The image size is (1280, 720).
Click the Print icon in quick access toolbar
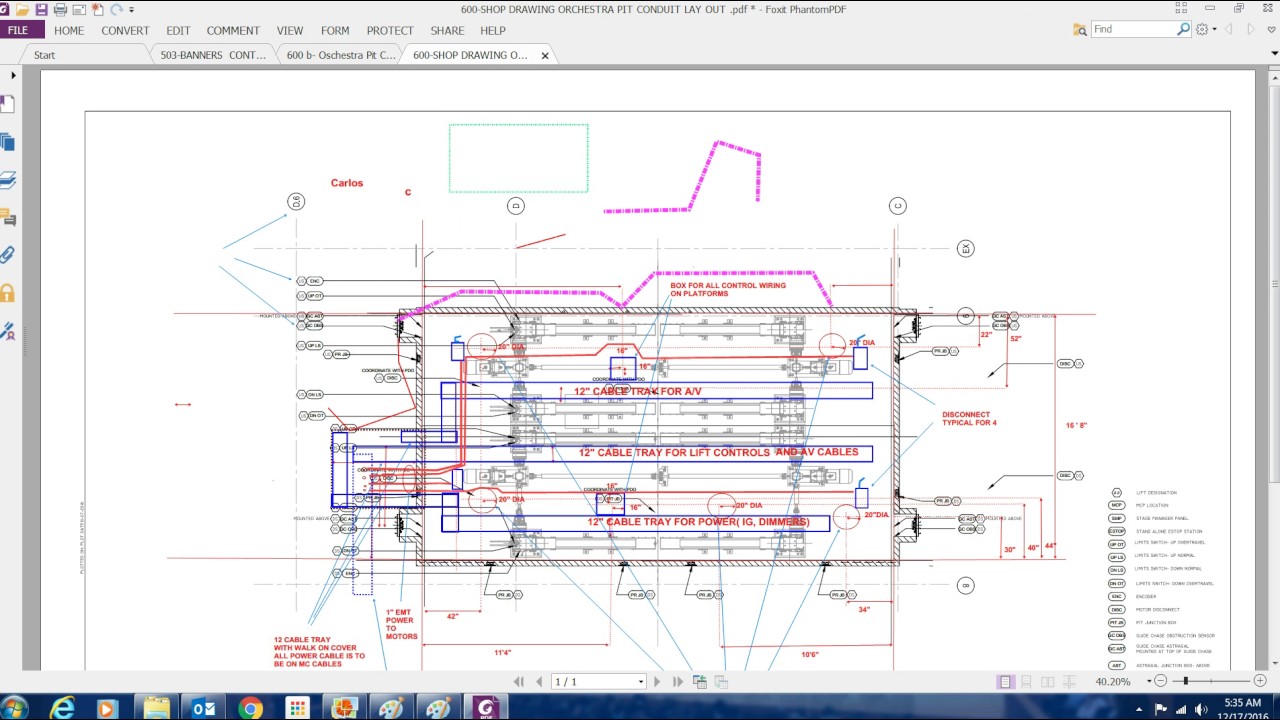tap(60, 9)
